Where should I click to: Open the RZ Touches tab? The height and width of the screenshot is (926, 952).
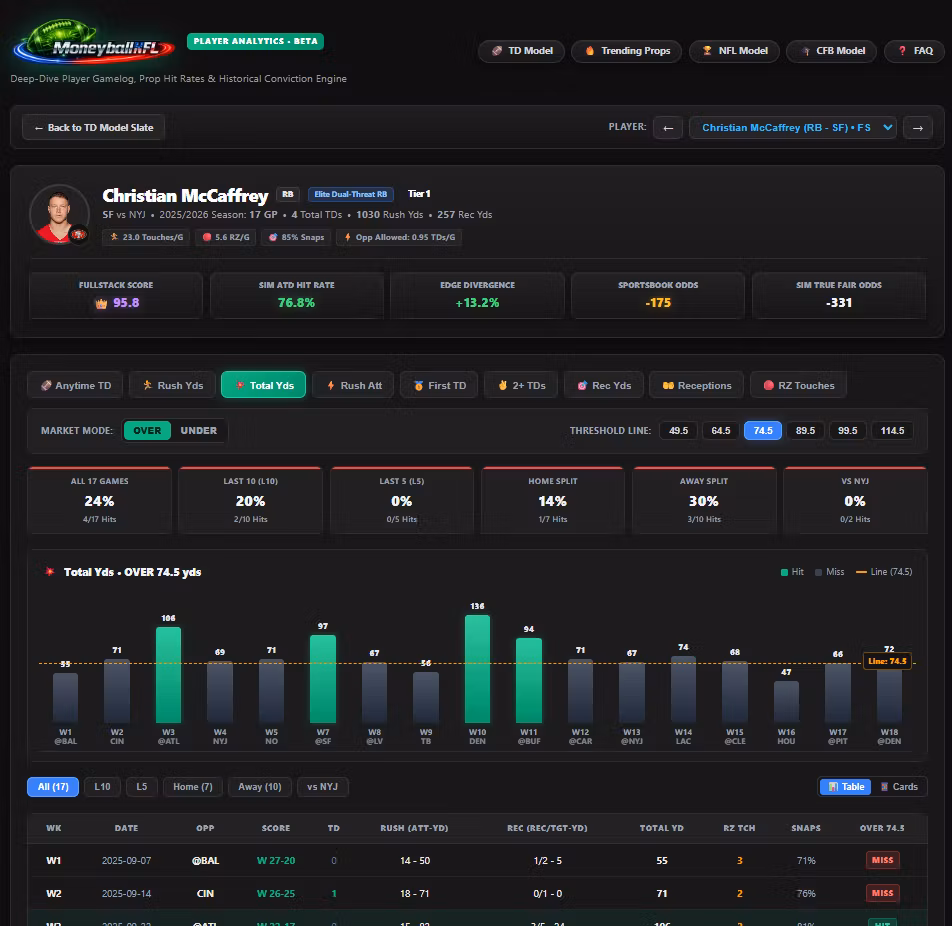798,386
